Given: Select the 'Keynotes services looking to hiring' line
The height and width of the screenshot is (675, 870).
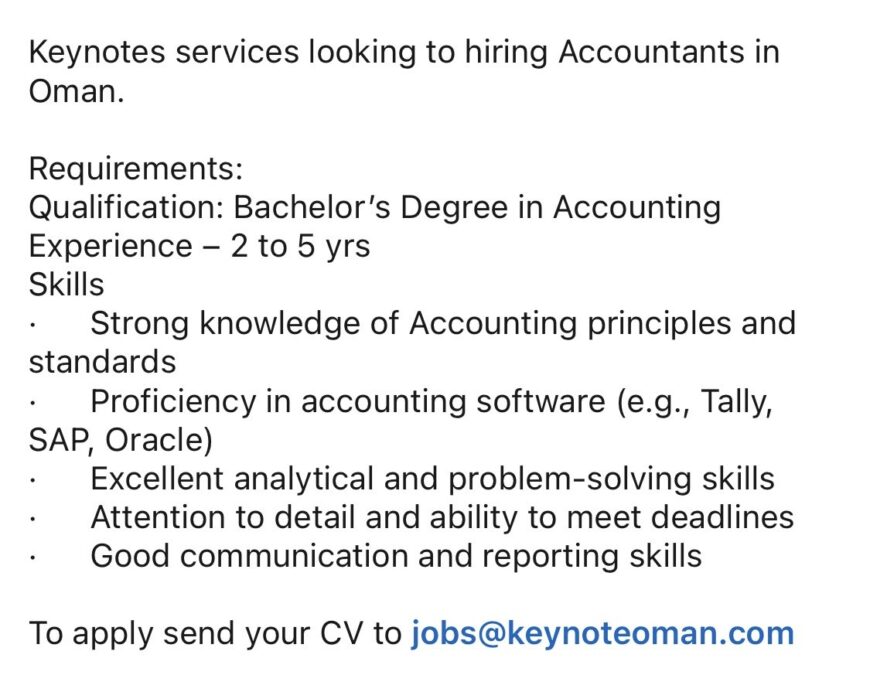Looking at the screenshot, I should [404, 53].
